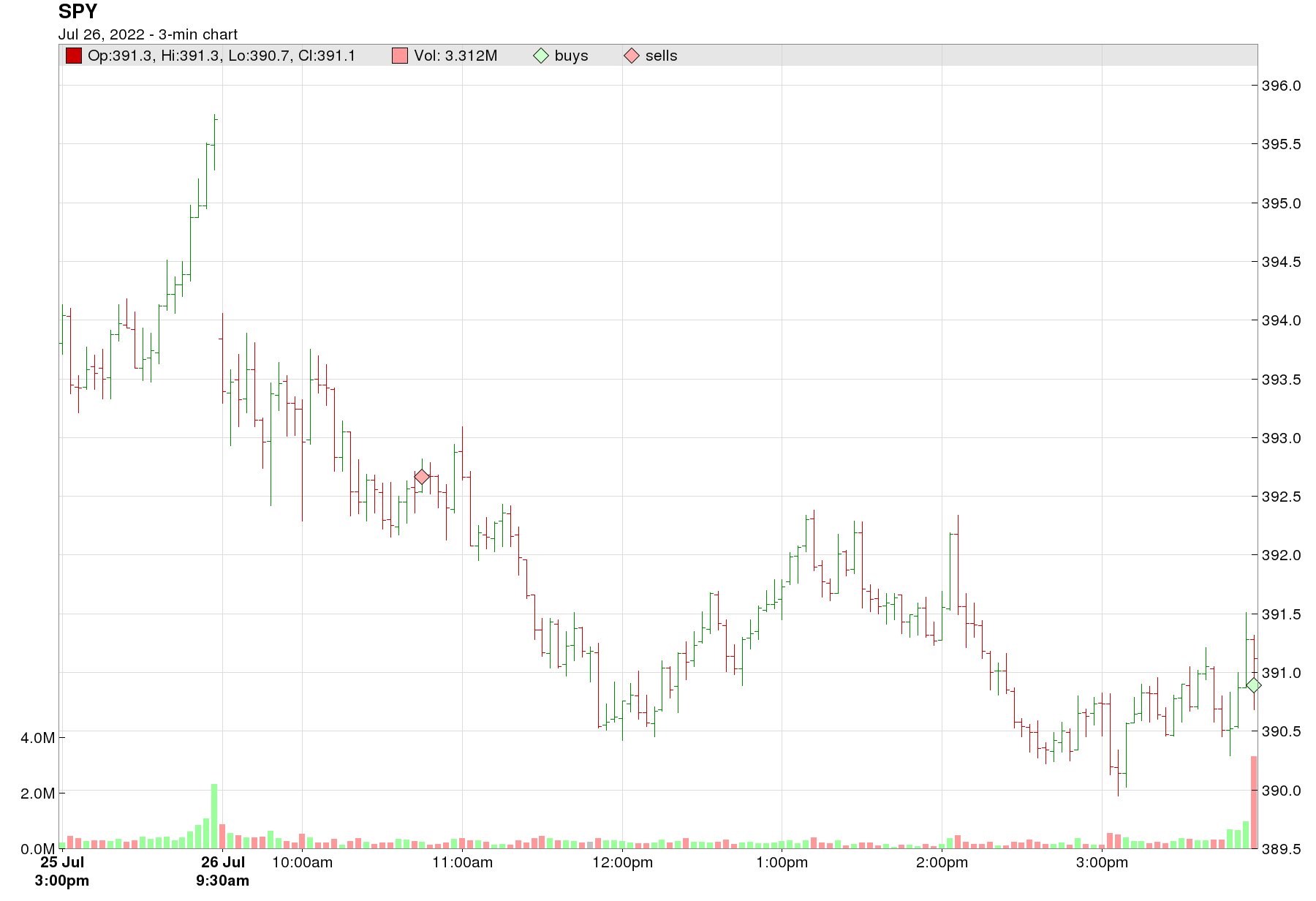The width and height of the screenshot is (1316, 901).
Task: Click the tall pink volume bar at session close
Action: (1254, 802)
